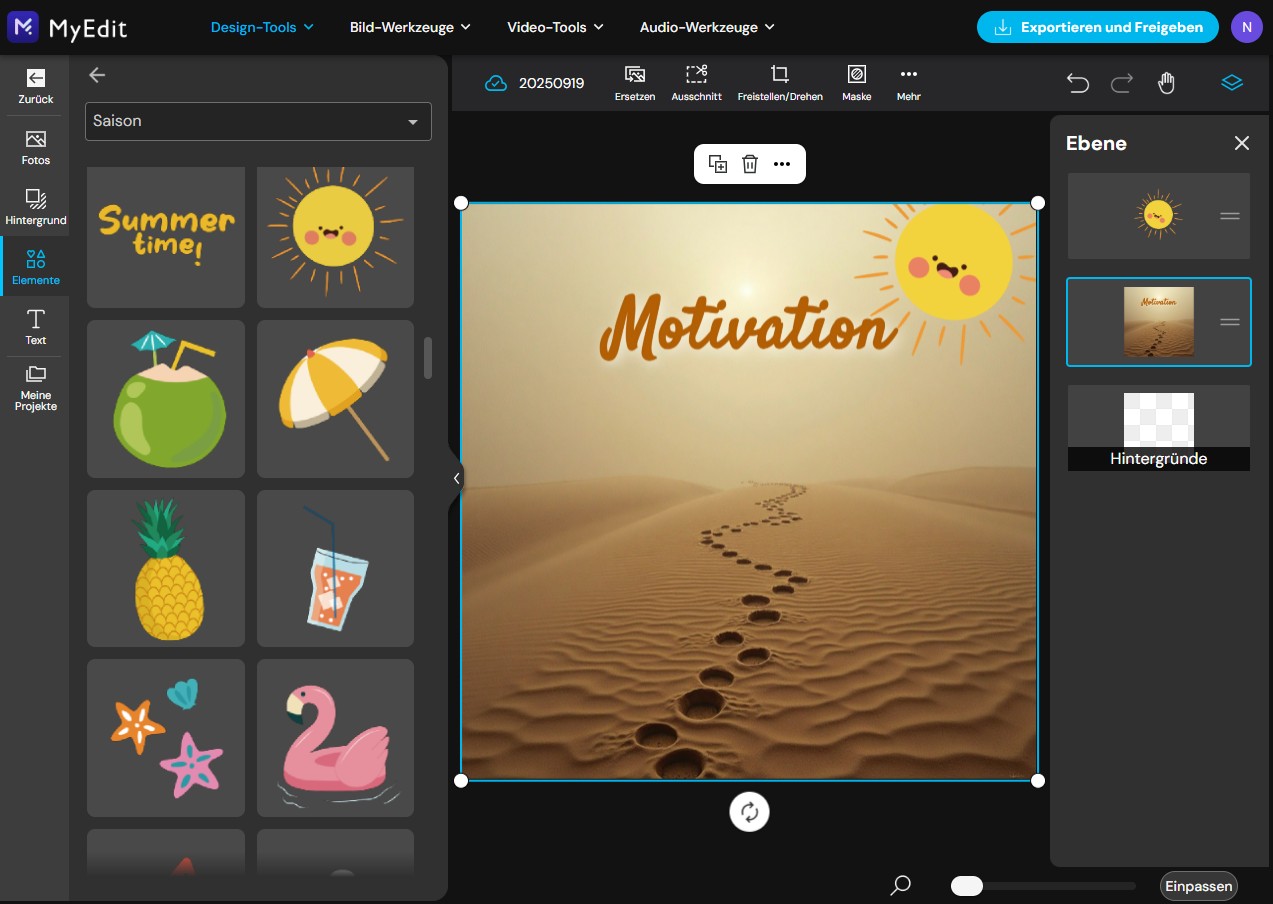Screen dimensions: 1273x904
Task: Open the Mehr options menu
Action: tap(909, 83)
